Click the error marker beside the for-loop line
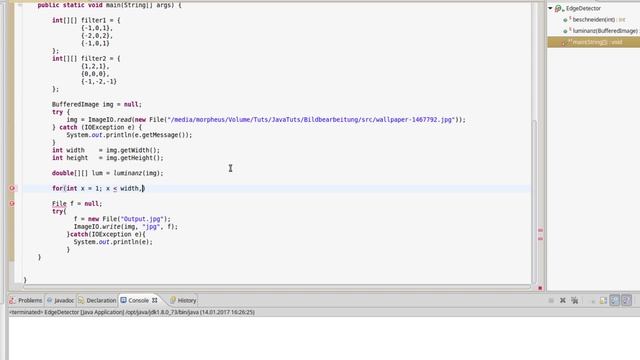The image size is (640, 360). [12, 188]
